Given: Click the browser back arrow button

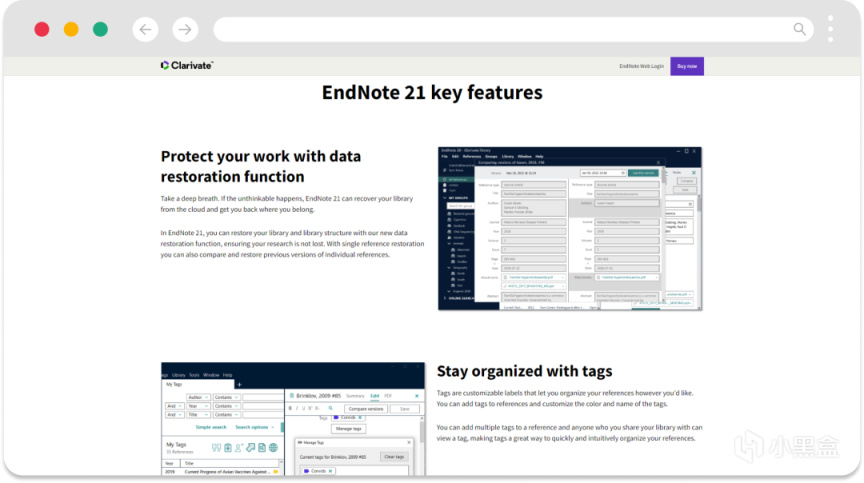Looking at the screenshot, I should pos(145,29).
